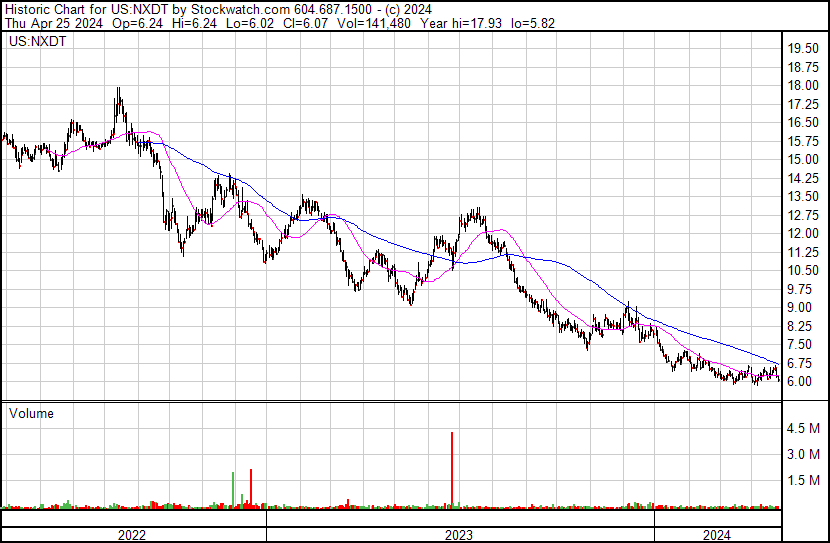Click the Volume panel label
The width and height of the screenshot is (830, 543).
click(x=31, y=413)
